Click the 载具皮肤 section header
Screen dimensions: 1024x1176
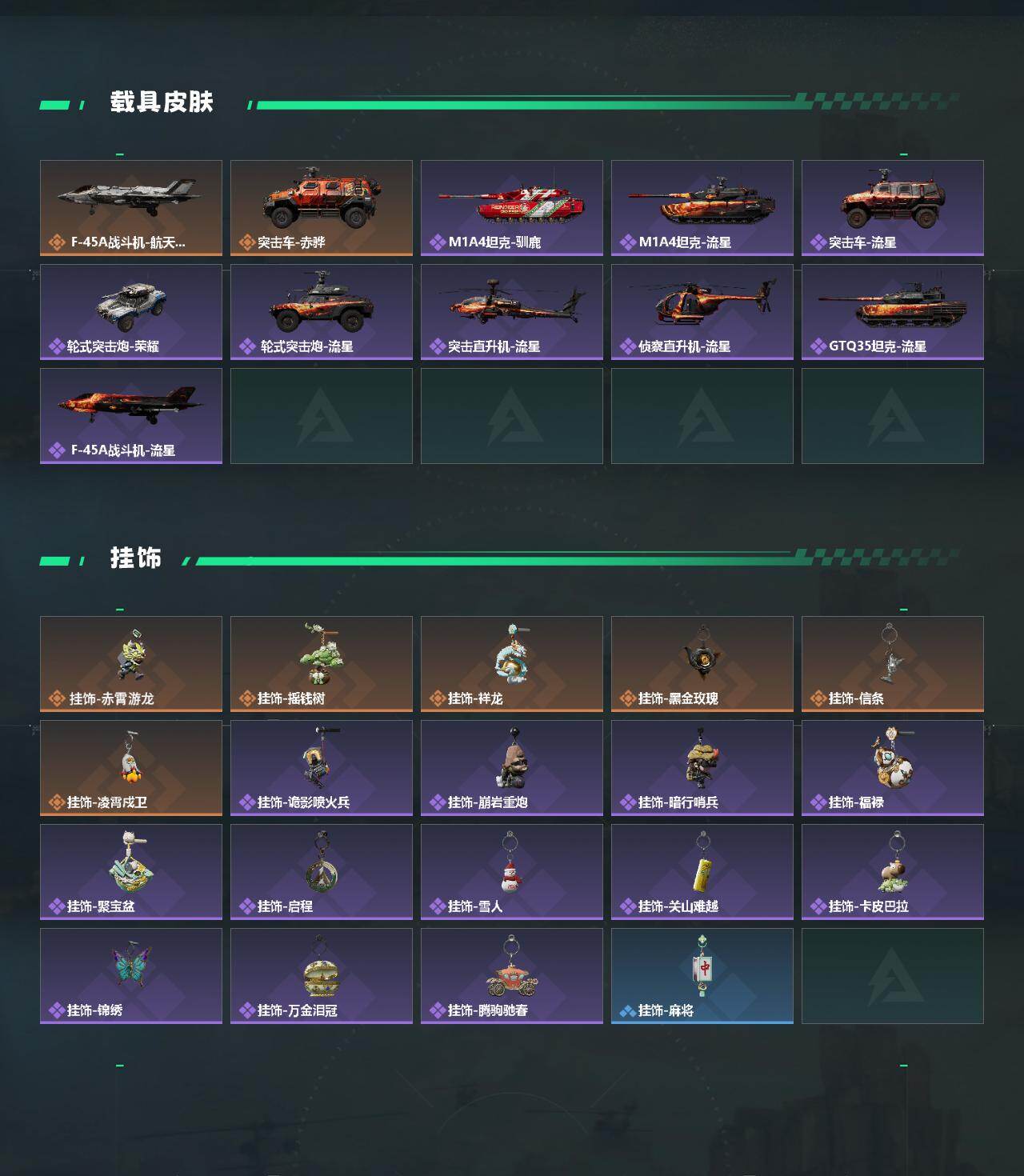[x=162, y=102]
